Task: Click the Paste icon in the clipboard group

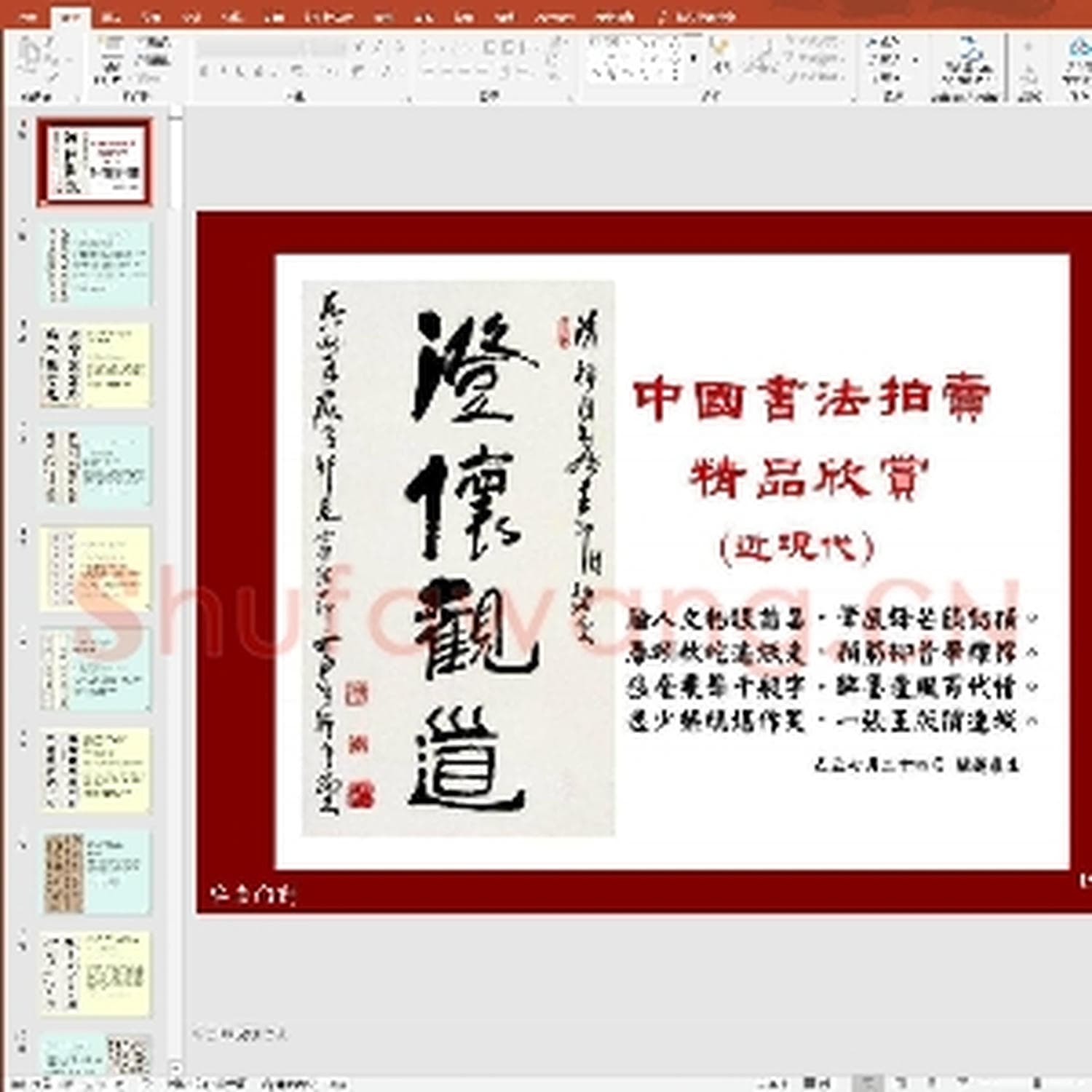Action: point(31,55)
